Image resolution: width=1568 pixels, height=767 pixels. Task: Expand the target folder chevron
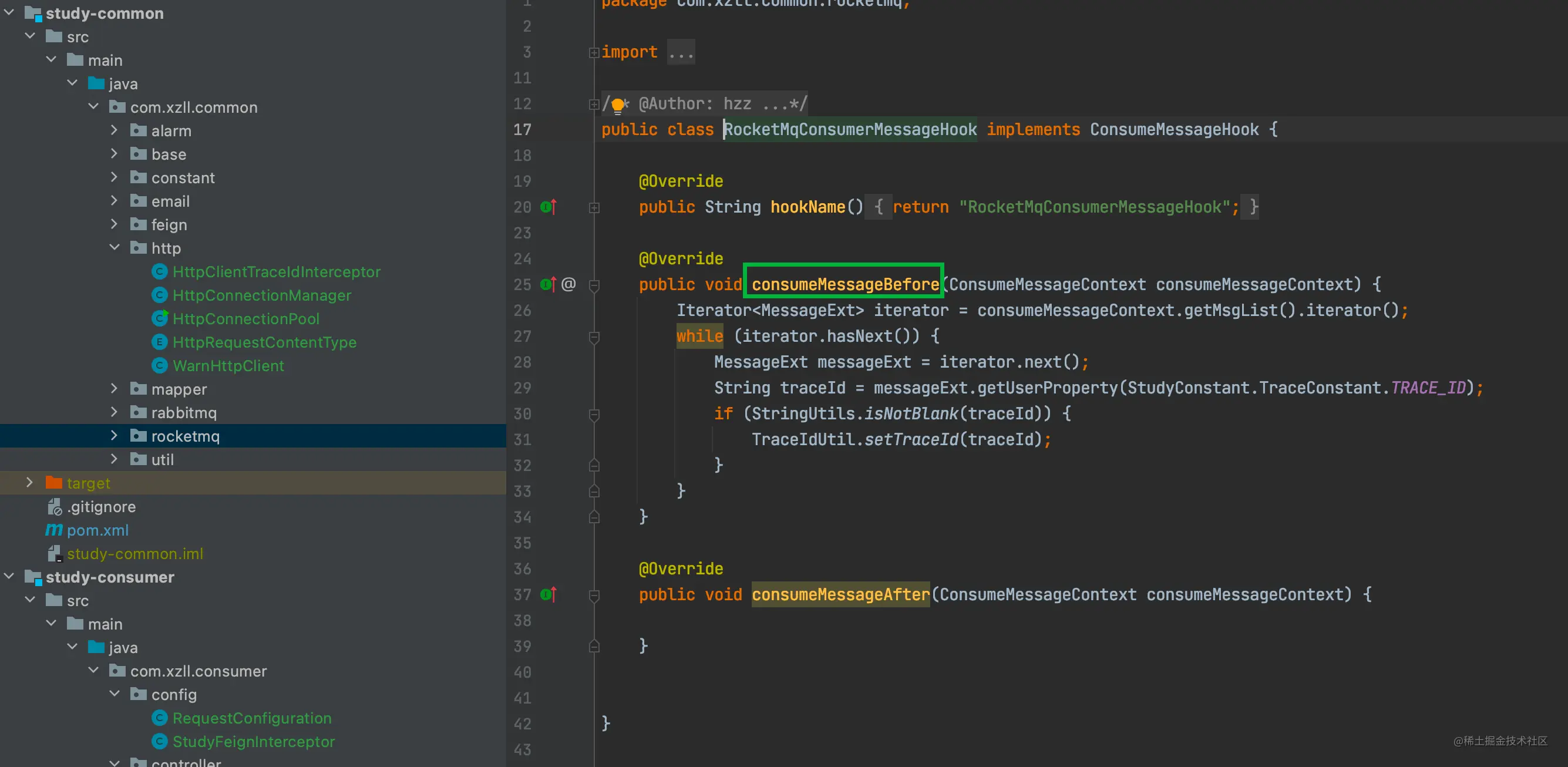(29, 482)
